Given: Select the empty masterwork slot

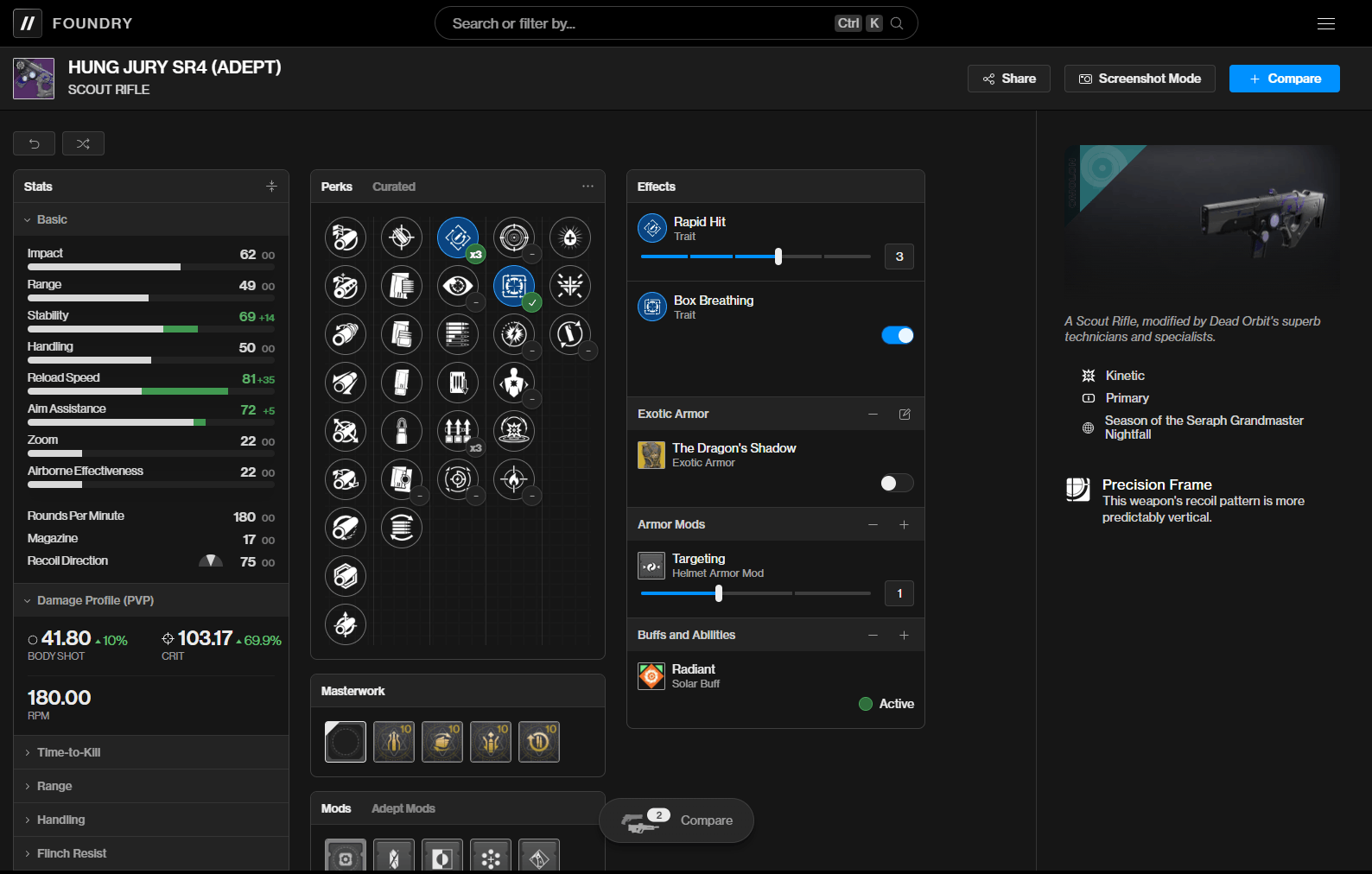Looking at the screenshot, I should (x=346, y=742).
